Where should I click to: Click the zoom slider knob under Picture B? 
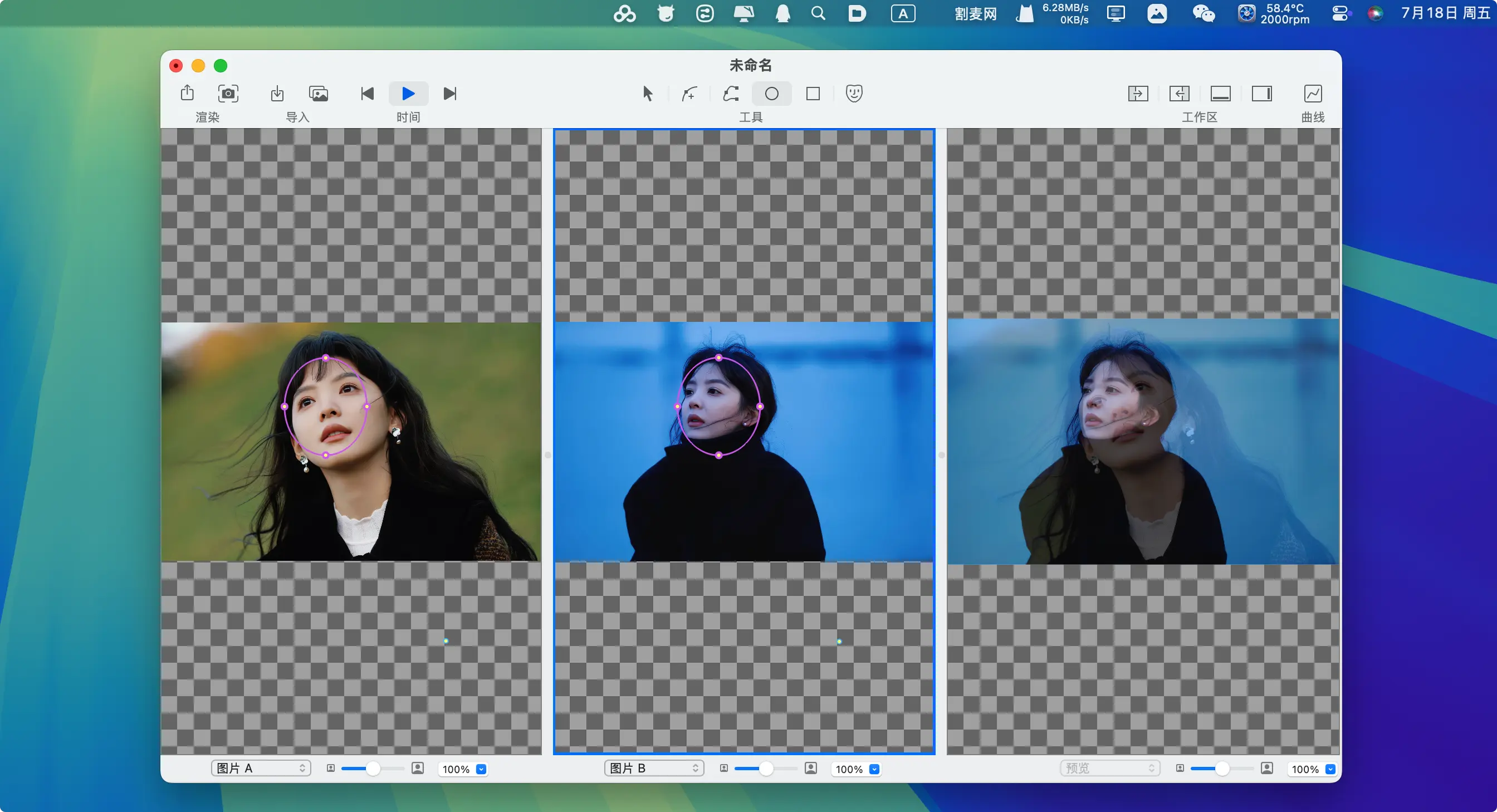pyautogui.click(x=766, y=769)
